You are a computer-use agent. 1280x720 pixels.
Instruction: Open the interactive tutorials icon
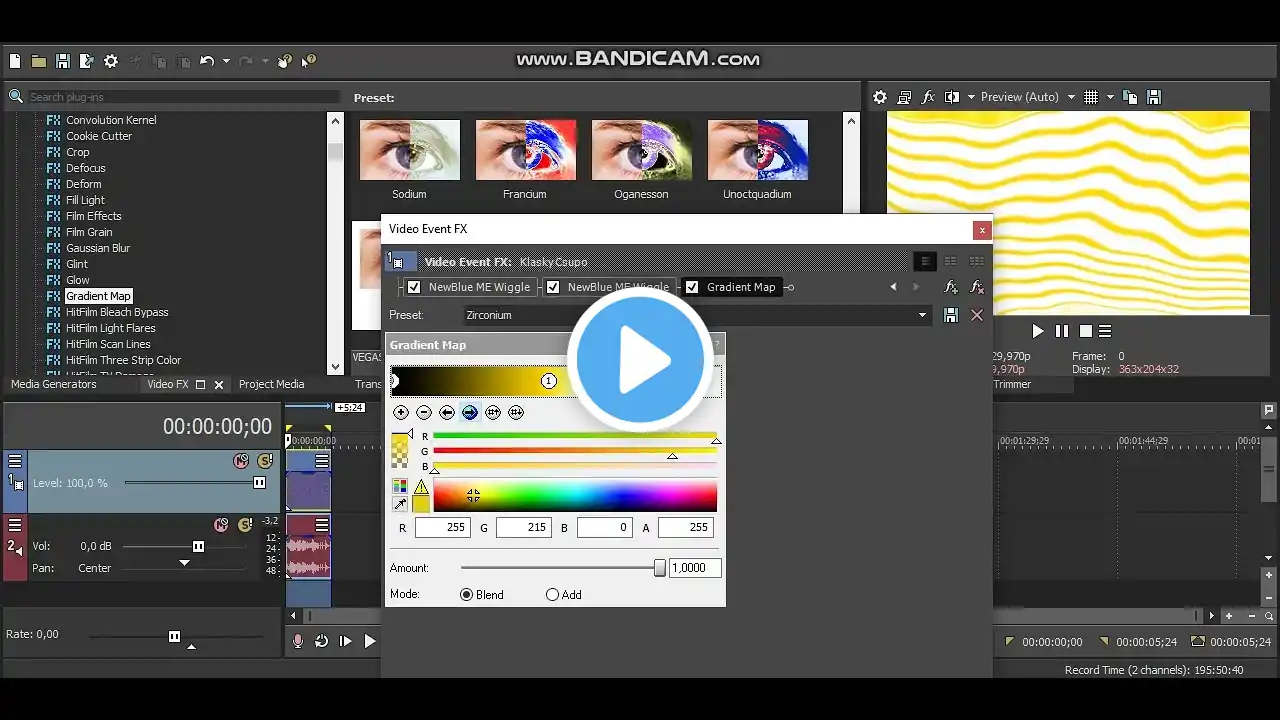click(285, 62)
